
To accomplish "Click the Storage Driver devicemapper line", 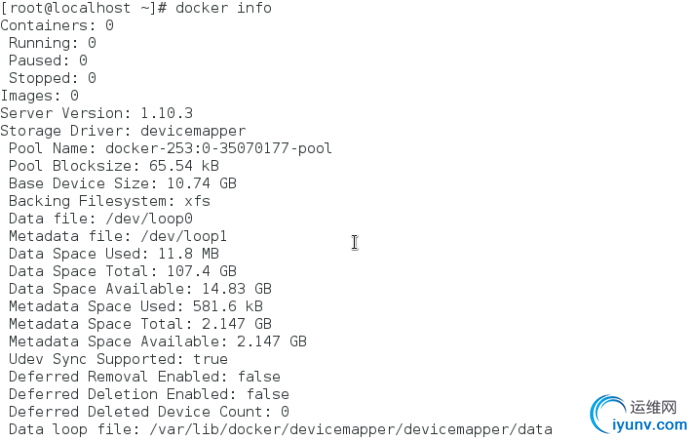I will (x=123, y=131).
